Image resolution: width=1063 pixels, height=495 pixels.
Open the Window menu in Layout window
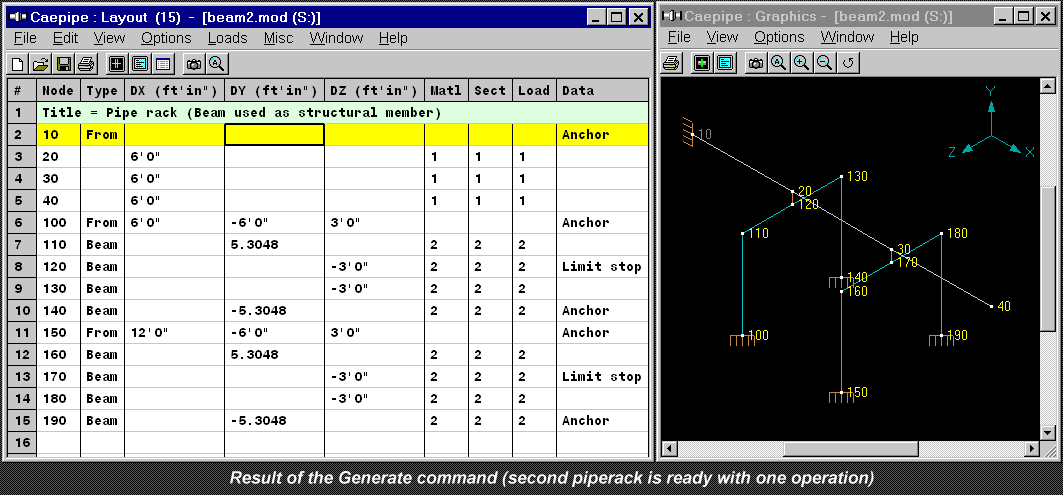pyautogui.click(x=336, y=39)
